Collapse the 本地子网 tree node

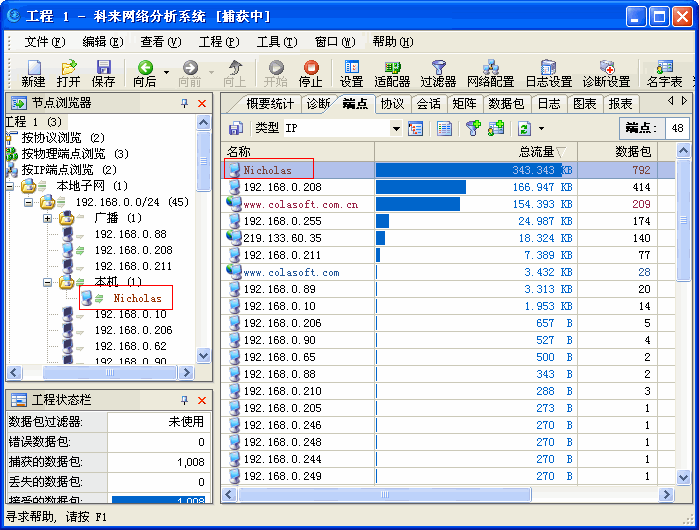coord(10,186)
